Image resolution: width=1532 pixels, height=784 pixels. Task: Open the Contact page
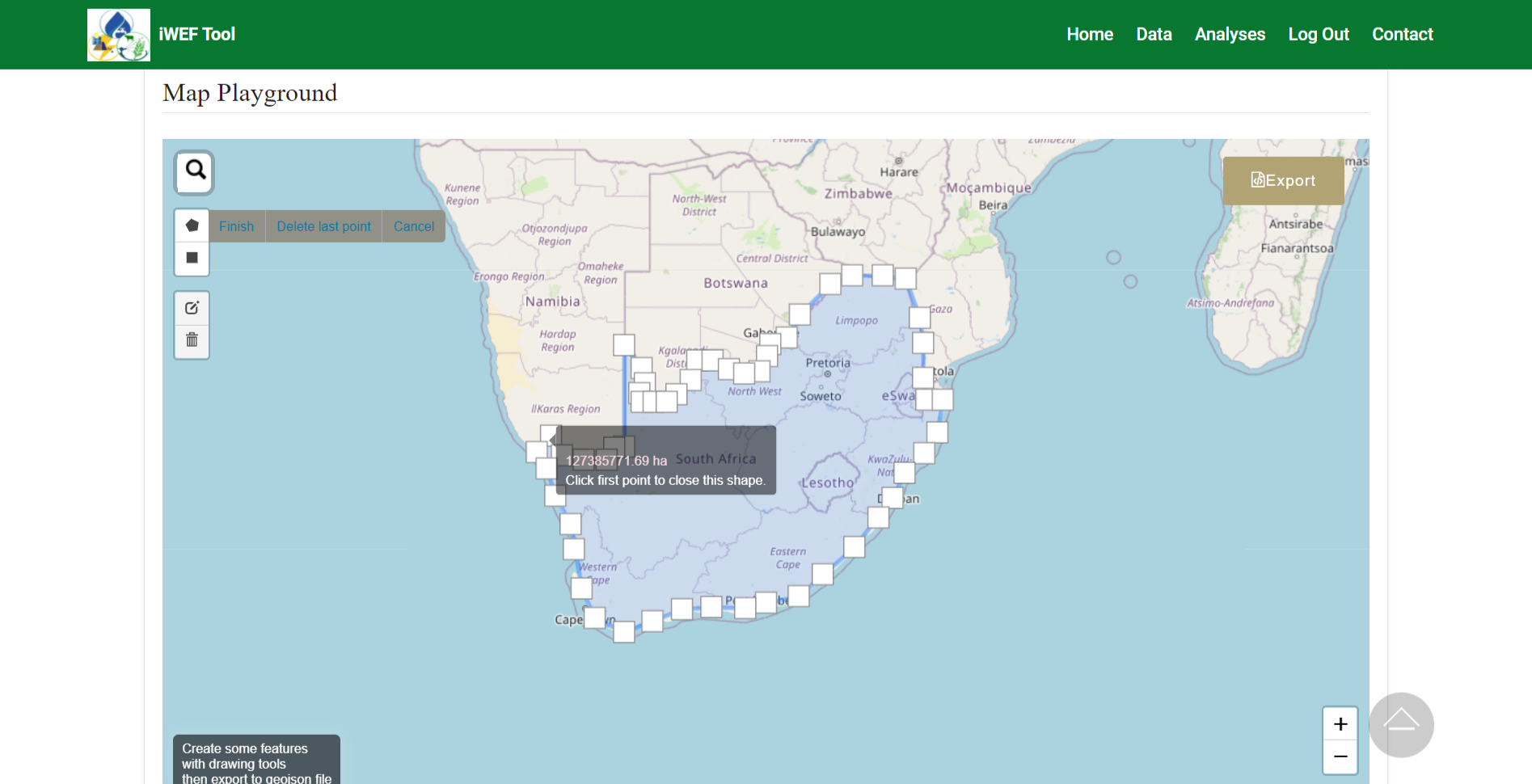pyautogui.click(x=1403, y=34)
